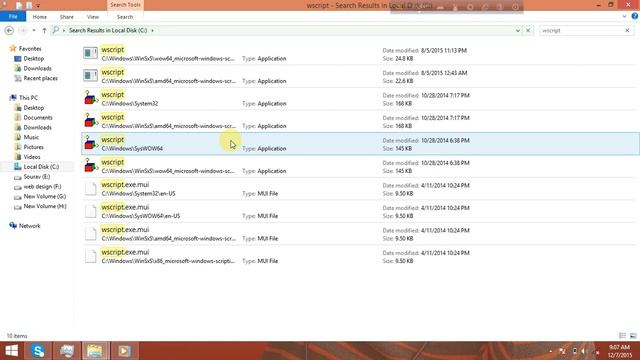The image size is (640, 360).
Task: Open Recent places in Favorites
Action: tap(40, 78)
